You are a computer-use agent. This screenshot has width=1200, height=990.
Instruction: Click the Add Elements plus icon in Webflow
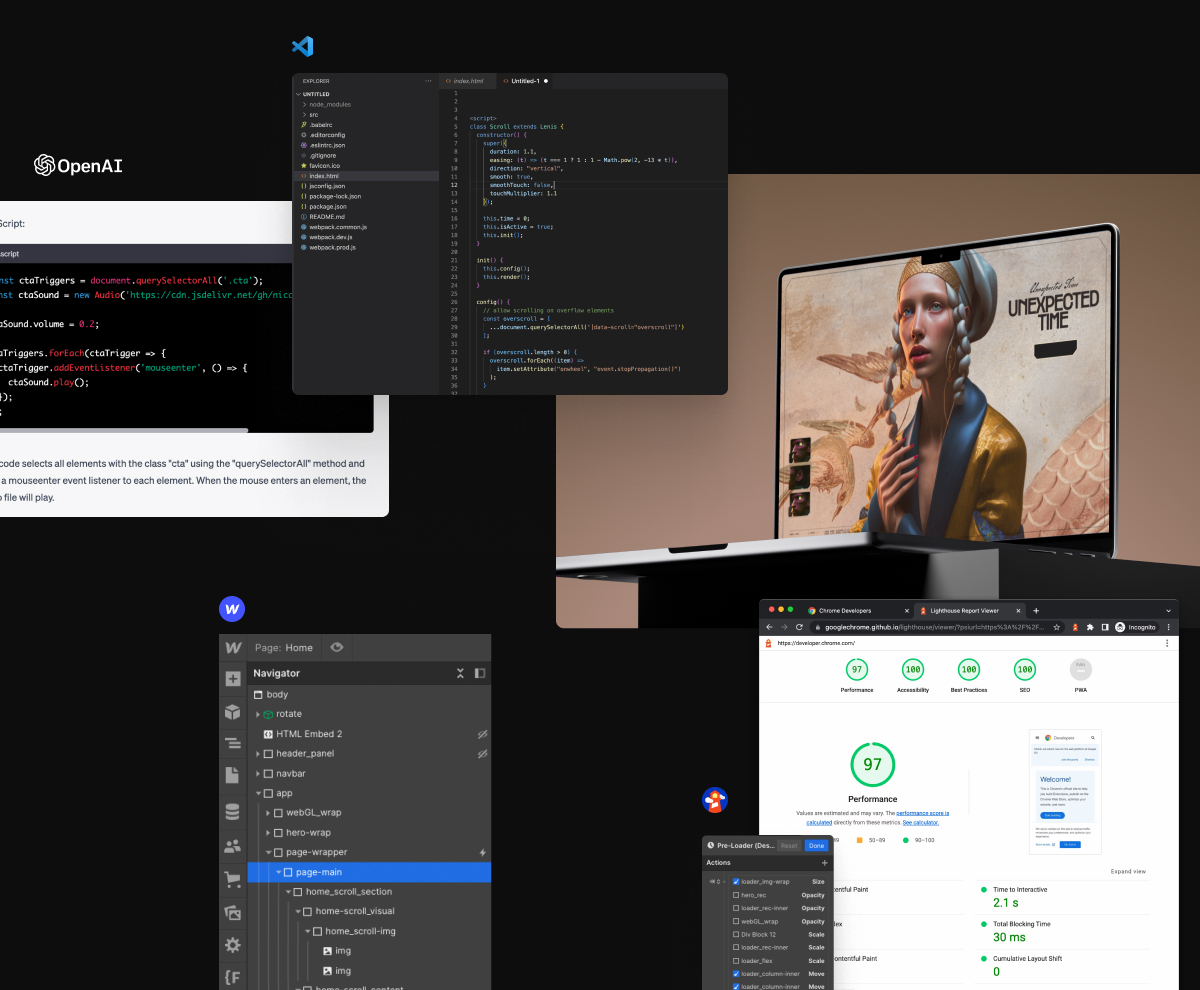(233, 678)
